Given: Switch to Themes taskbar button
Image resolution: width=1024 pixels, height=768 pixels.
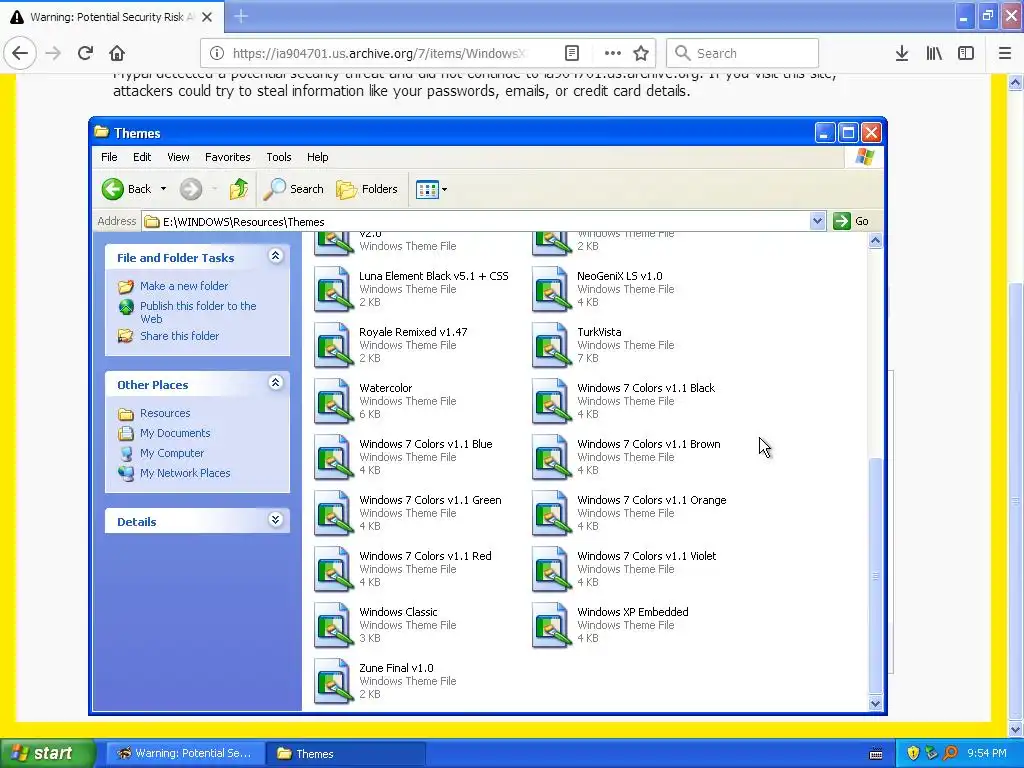Looking at the screenshot, I should (x=345, y=754).
